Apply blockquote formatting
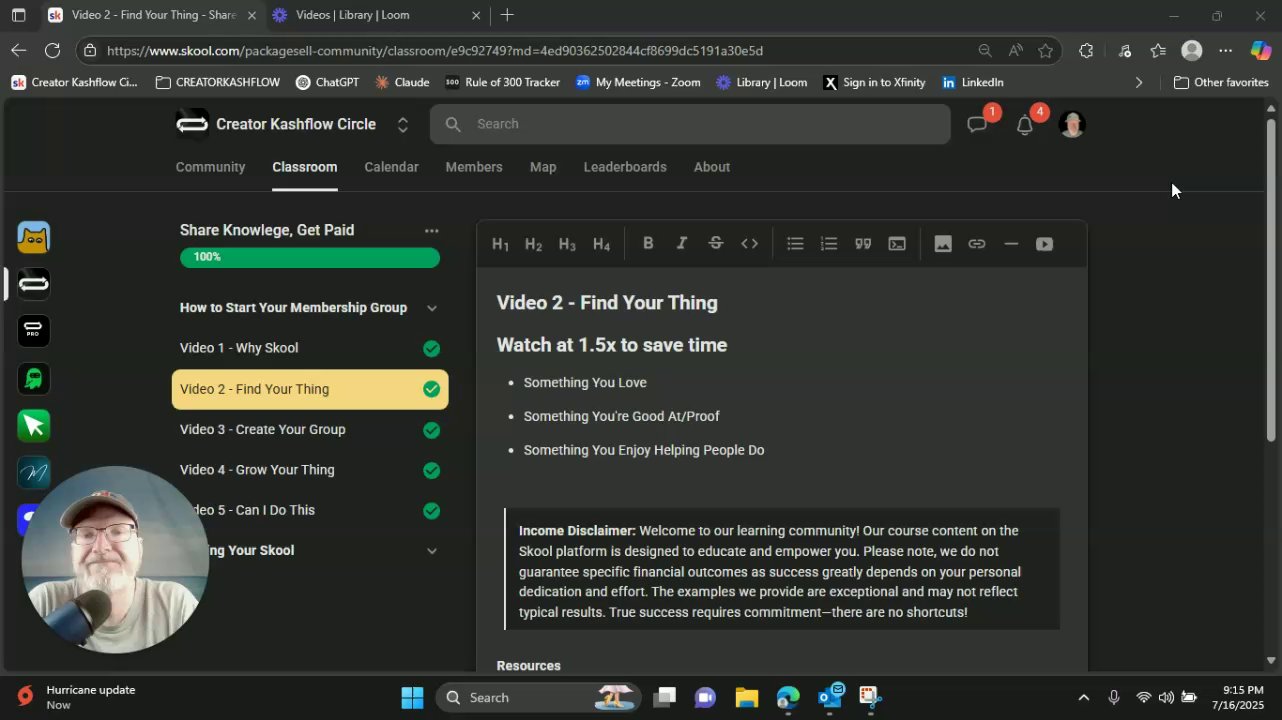This screenshot has width=1282, height=720. [x=862, y=243]
